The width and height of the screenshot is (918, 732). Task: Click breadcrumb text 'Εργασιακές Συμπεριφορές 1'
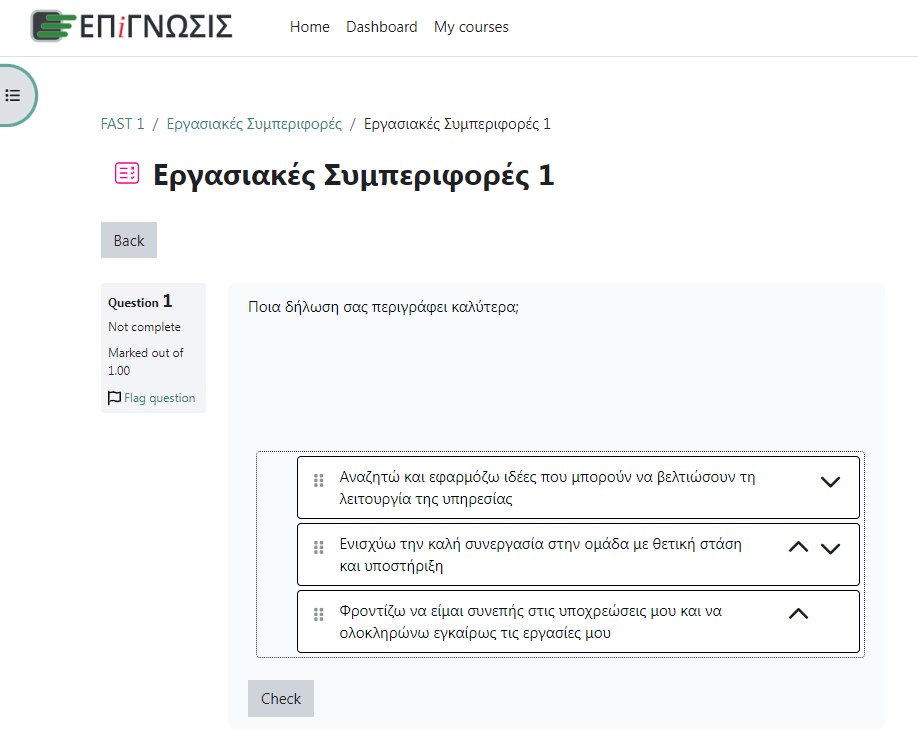457,124
